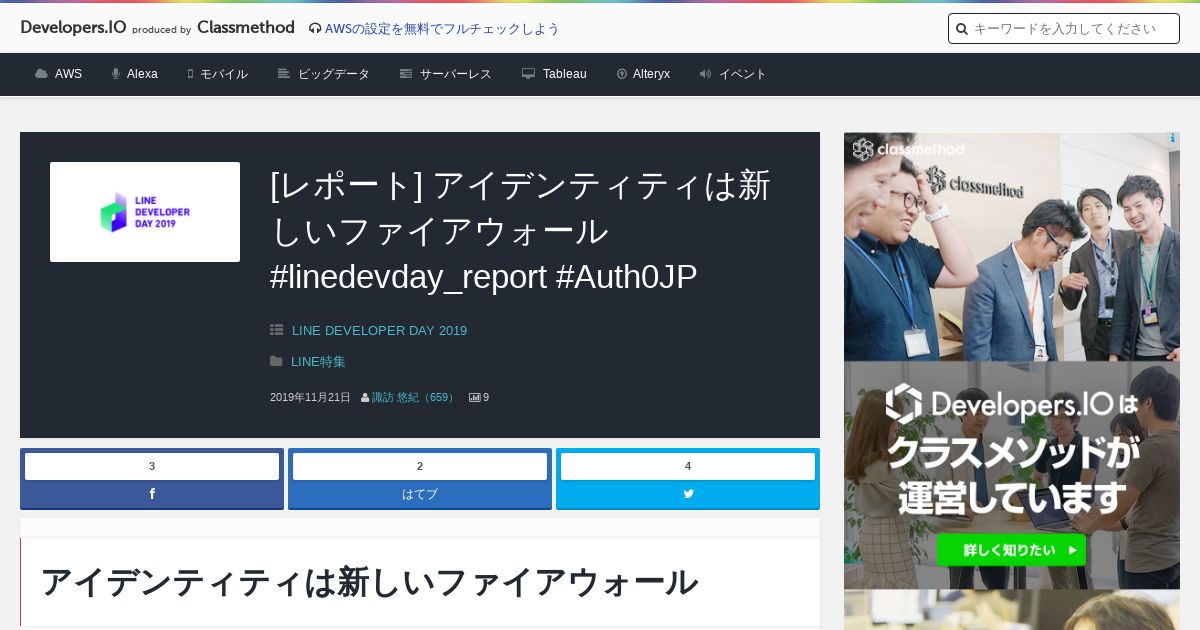Viewport: 1200px width, 630px height.
Task: Click the ad info icon on banner
Action: 1173,139
